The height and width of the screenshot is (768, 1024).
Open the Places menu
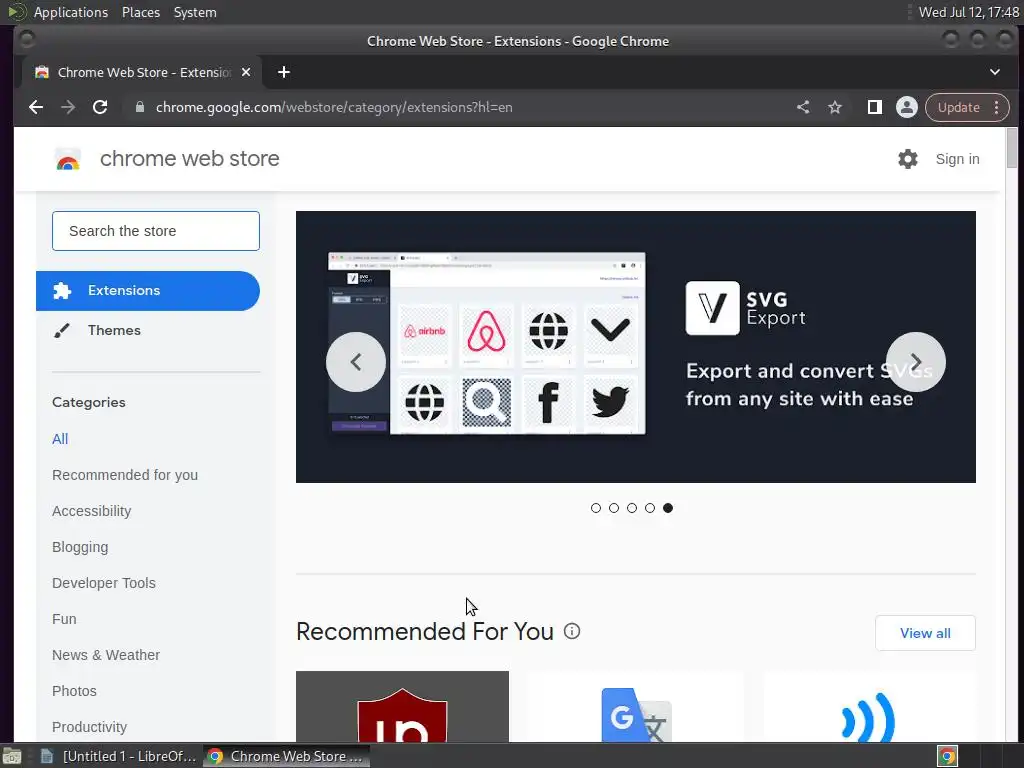coord(141,12)
